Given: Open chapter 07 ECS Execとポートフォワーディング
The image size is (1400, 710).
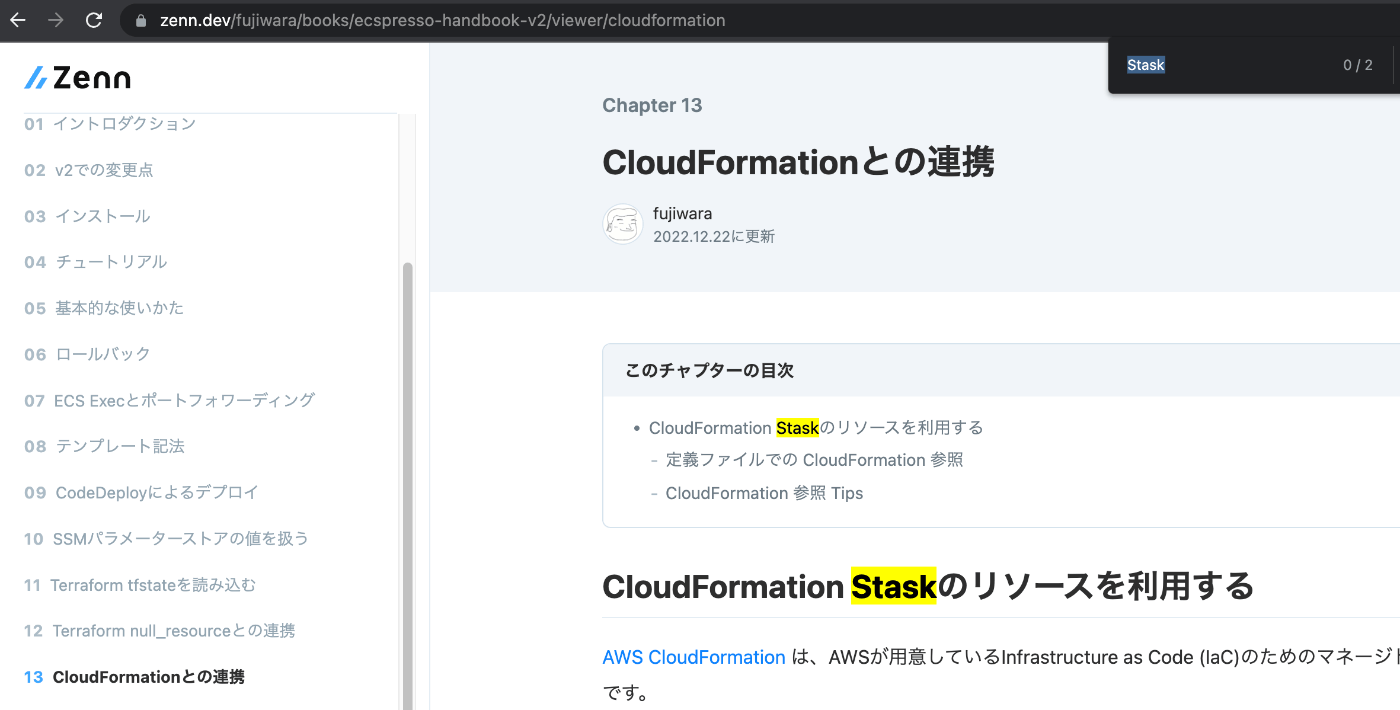Looking at the screenshot, I should 170,400.
